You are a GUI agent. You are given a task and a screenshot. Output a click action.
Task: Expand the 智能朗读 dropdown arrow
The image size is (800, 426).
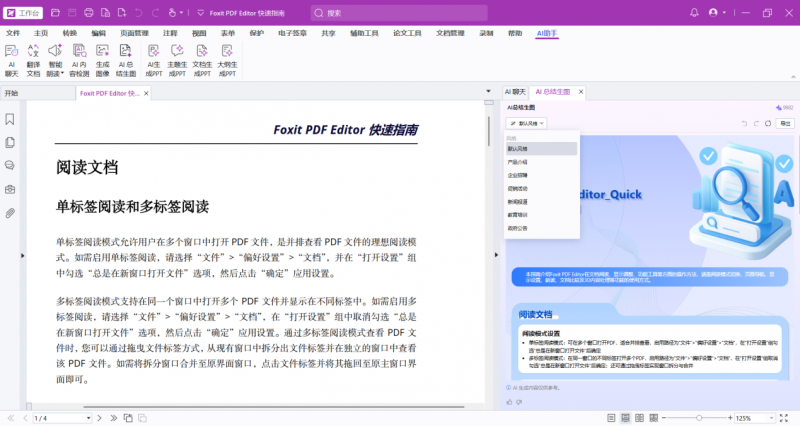coord(62,73)
